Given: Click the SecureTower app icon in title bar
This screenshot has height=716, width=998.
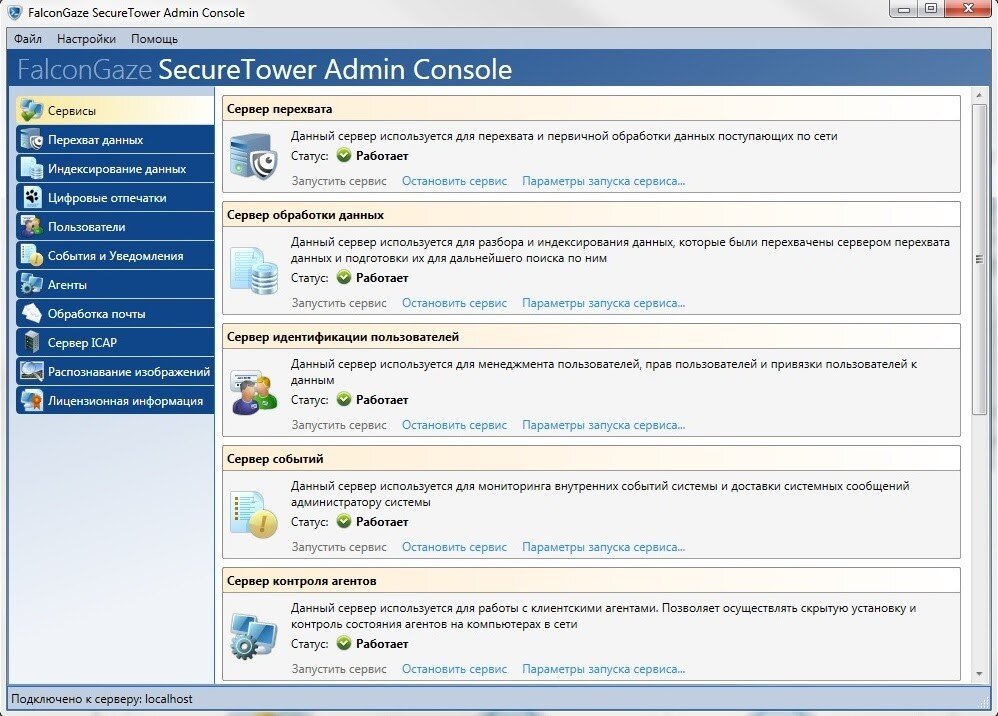Looking at the screenshot, I should coord(14,12).
